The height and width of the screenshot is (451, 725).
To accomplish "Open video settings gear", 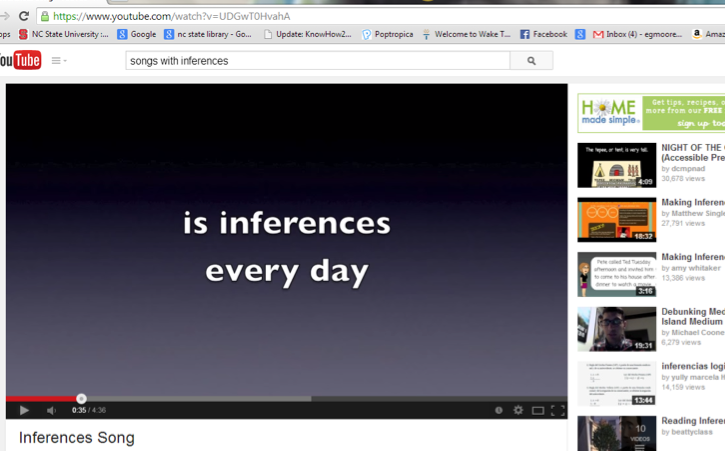I will pyautogui.click(x=518, y=410).
